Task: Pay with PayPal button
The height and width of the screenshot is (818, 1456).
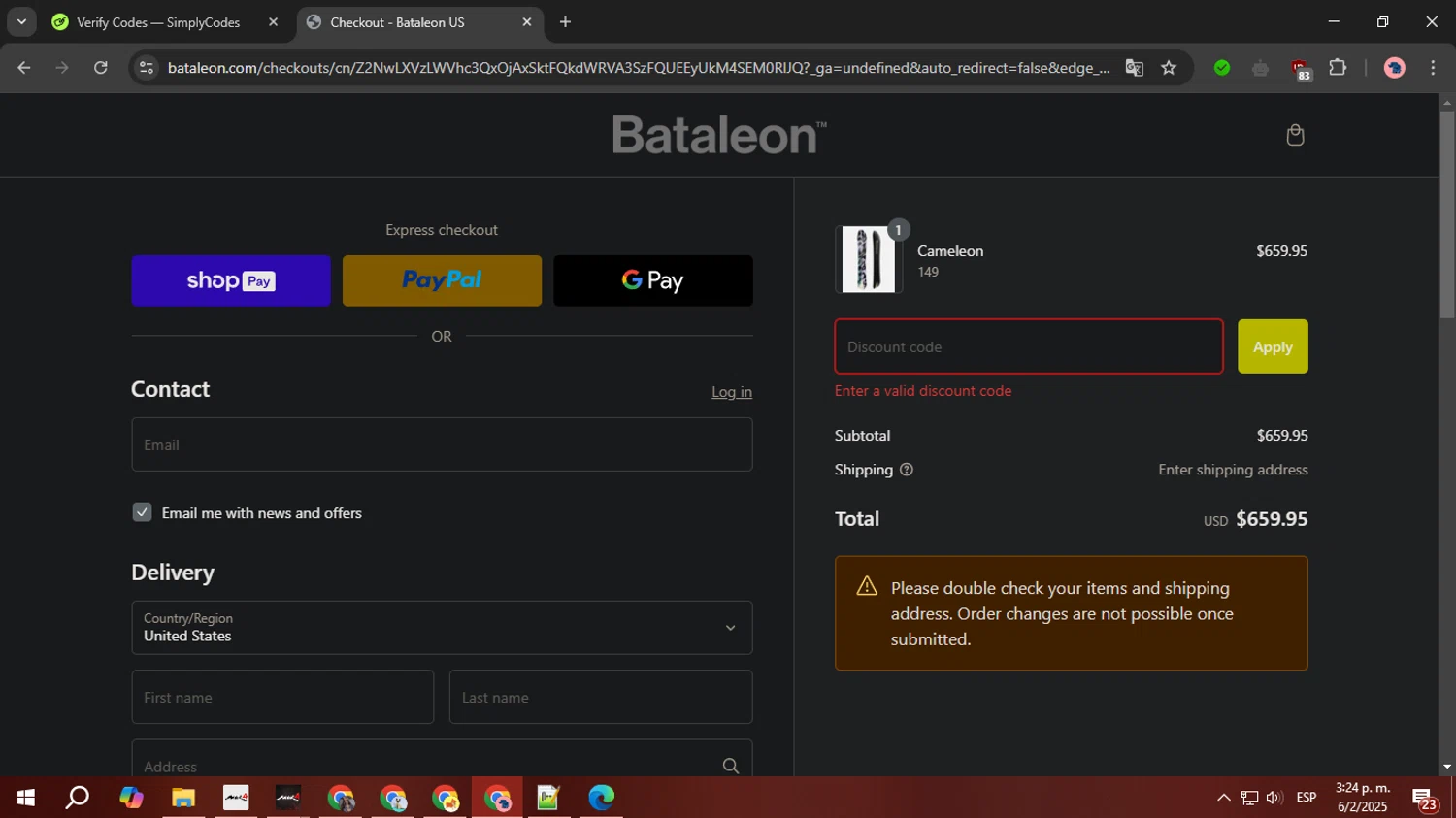Action: 442,280
